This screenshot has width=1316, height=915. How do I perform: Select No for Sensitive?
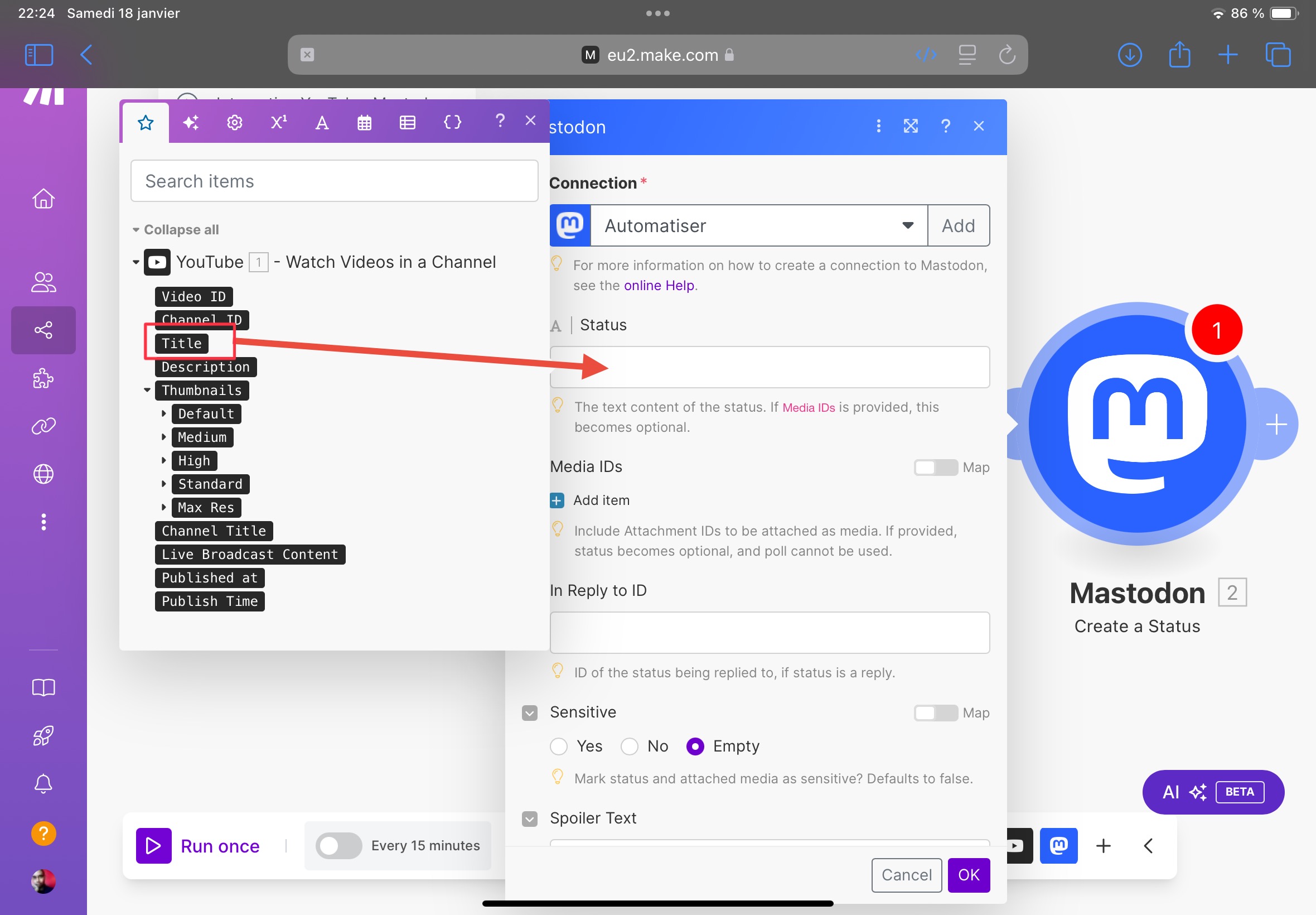629,747
